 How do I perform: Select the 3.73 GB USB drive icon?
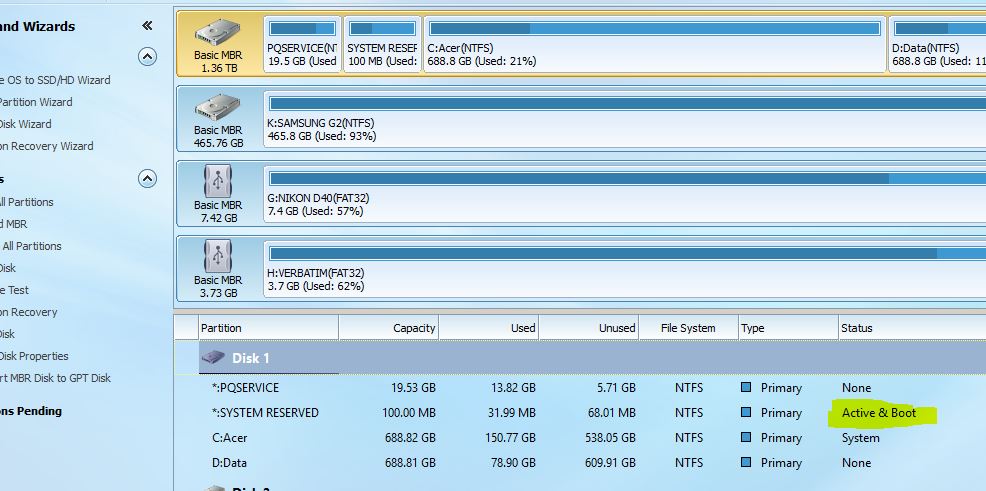(x=218, y=258)
